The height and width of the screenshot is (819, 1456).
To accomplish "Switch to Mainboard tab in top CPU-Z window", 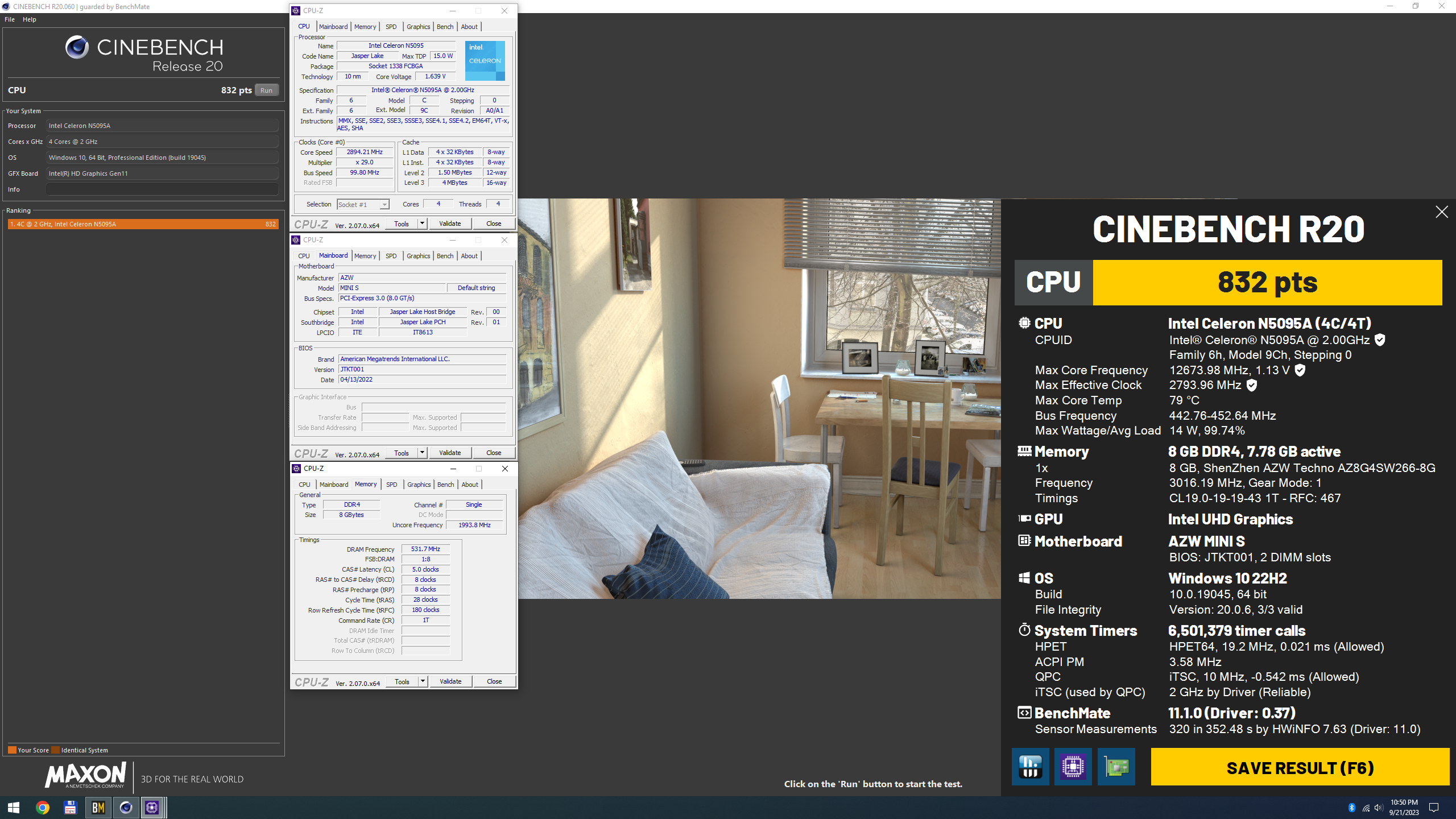I will (333, 27).
